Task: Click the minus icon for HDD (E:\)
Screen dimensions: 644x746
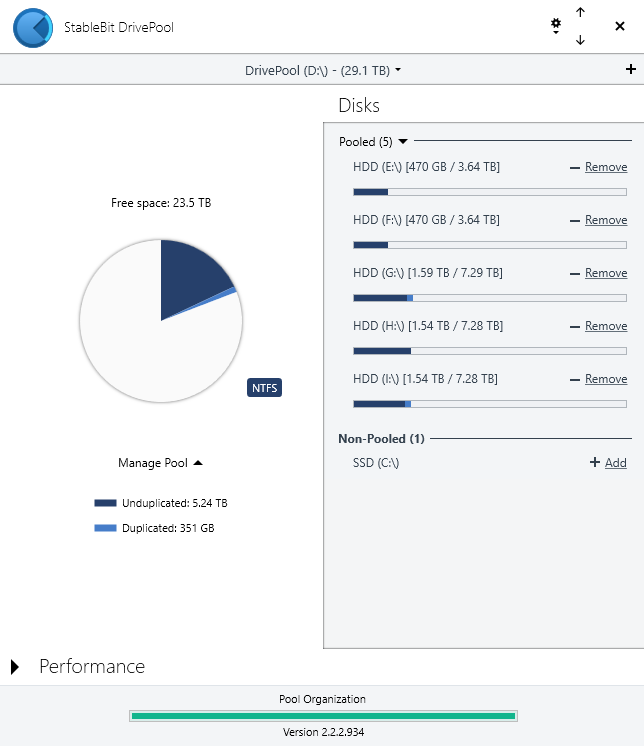Action: pos(575,168)
